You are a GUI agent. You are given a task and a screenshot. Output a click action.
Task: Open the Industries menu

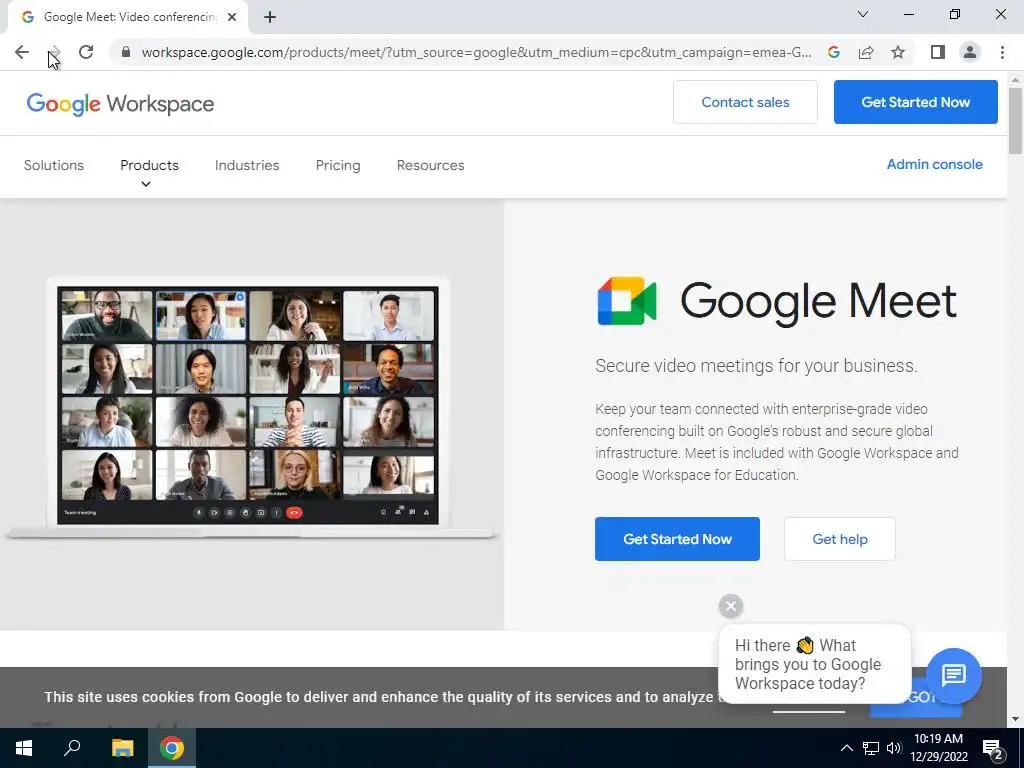tap(247, 165)
